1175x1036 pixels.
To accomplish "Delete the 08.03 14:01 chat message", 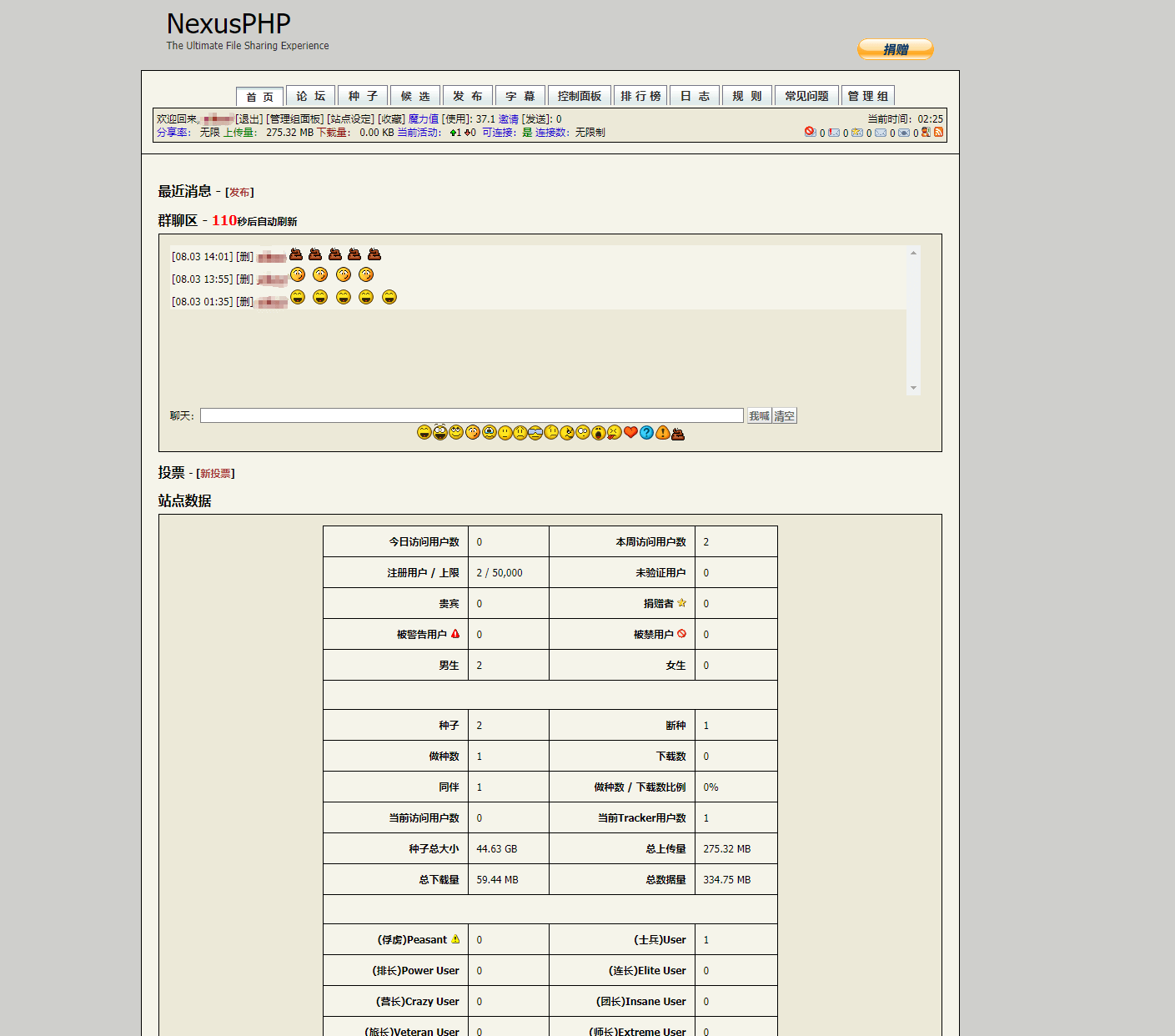I will (x=245, y=257).
